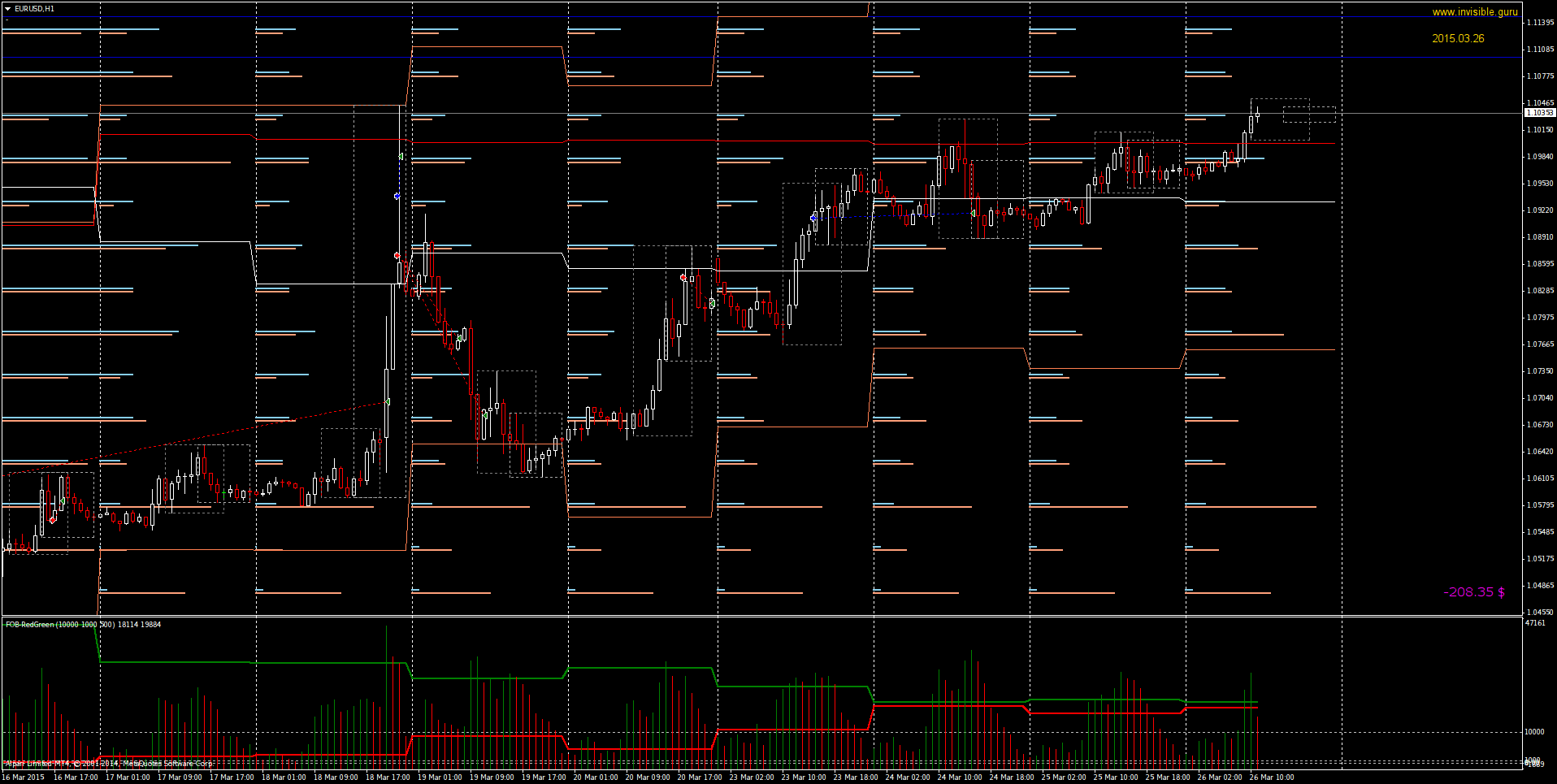
Task: Click time axis label 20 Mar 17:00
Action: coord(700,778)
